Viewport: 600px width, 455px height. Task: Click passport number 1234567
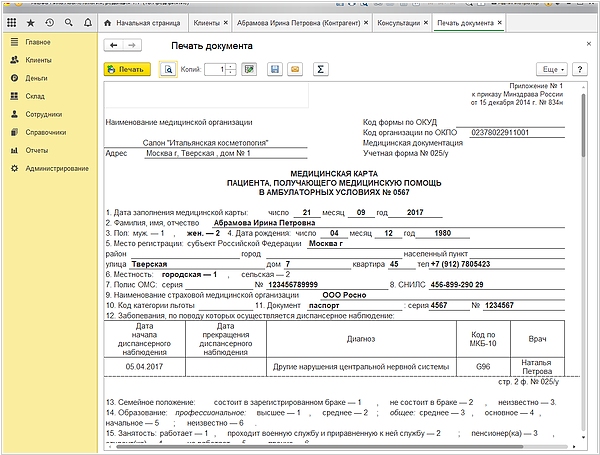(499, 305)
